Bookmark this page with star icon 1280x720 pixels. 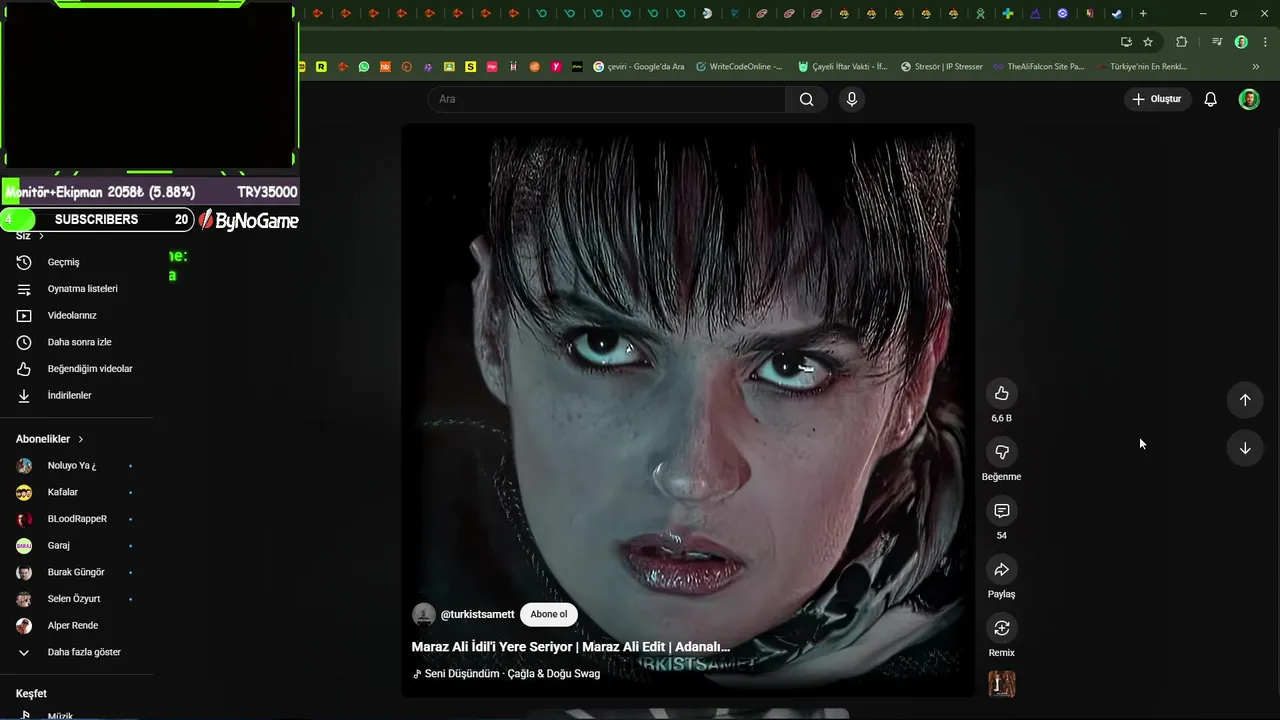click(1148, 42)
